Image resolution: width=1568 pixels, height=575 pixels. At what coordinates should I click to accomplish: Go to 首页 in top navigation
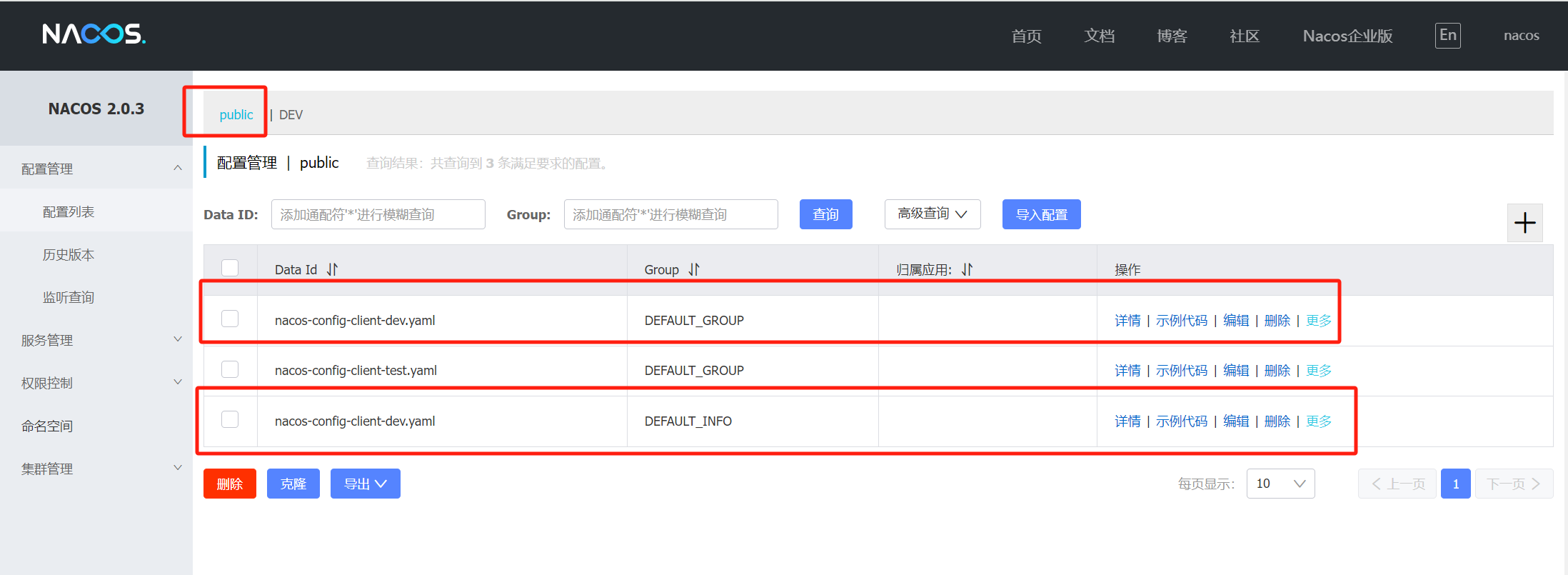[x=1026, y=36]
